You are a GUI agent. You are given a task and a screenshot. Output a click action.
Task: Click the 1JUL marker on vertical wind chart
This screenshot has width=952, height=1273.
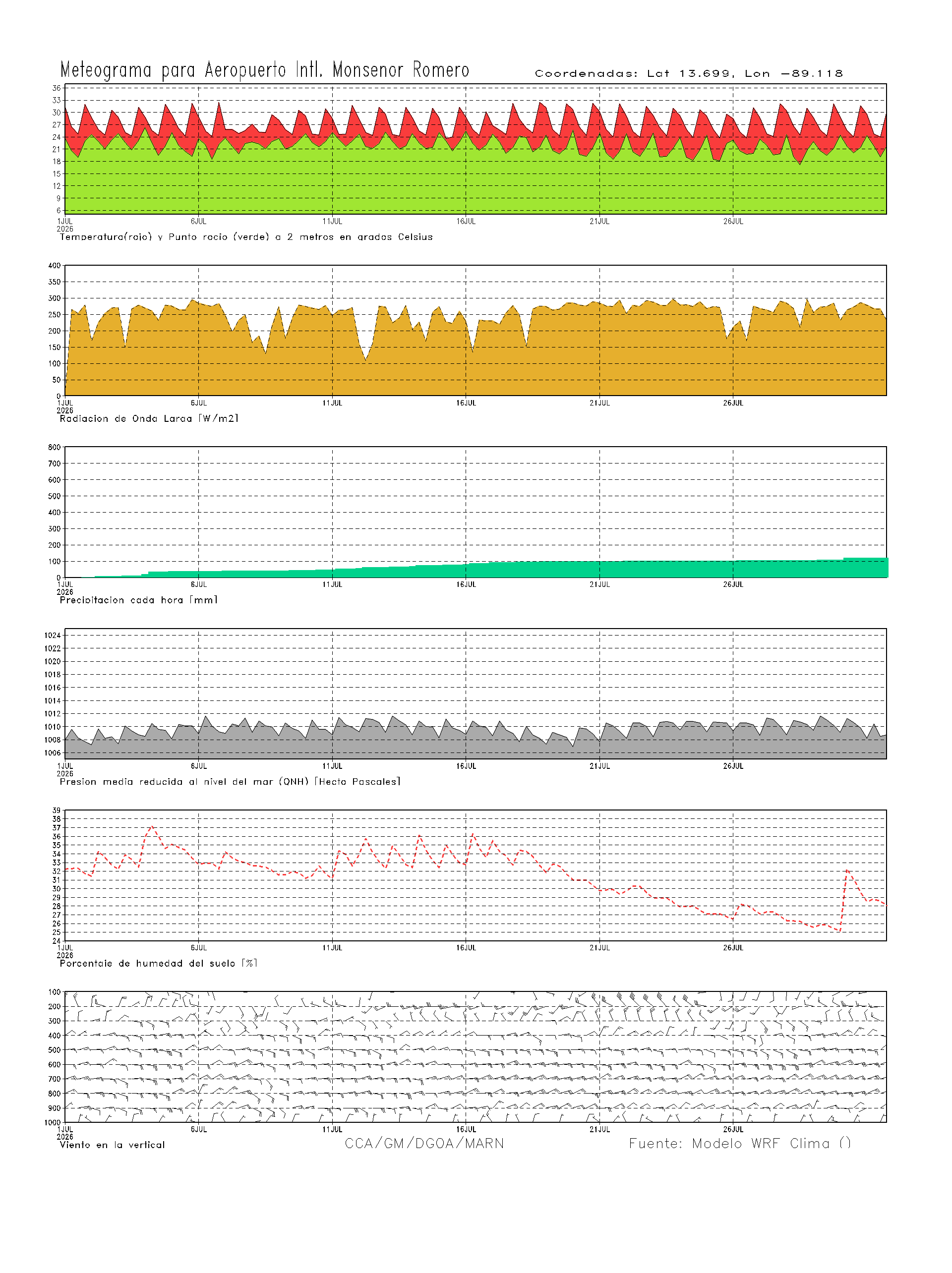[x=65, y=1129]
